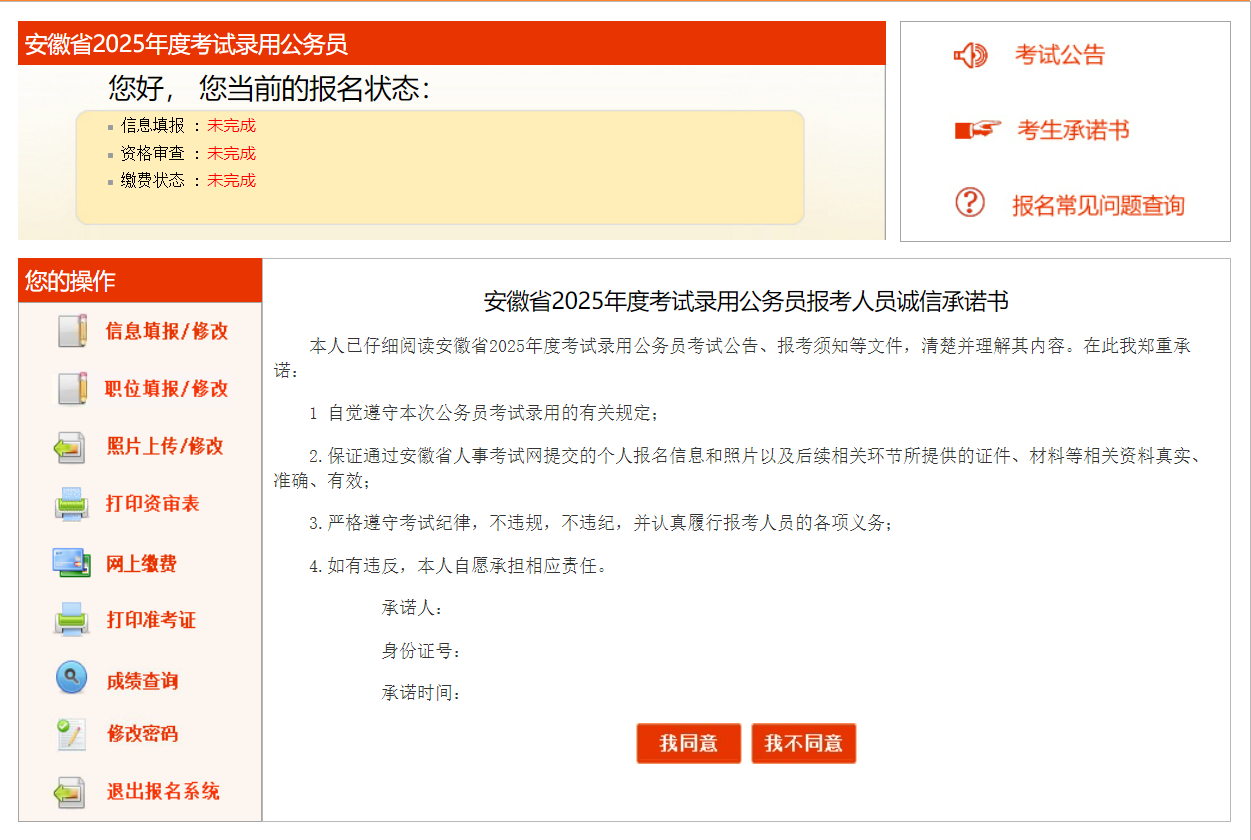Click the 承诺时间： label

[422, 693]
